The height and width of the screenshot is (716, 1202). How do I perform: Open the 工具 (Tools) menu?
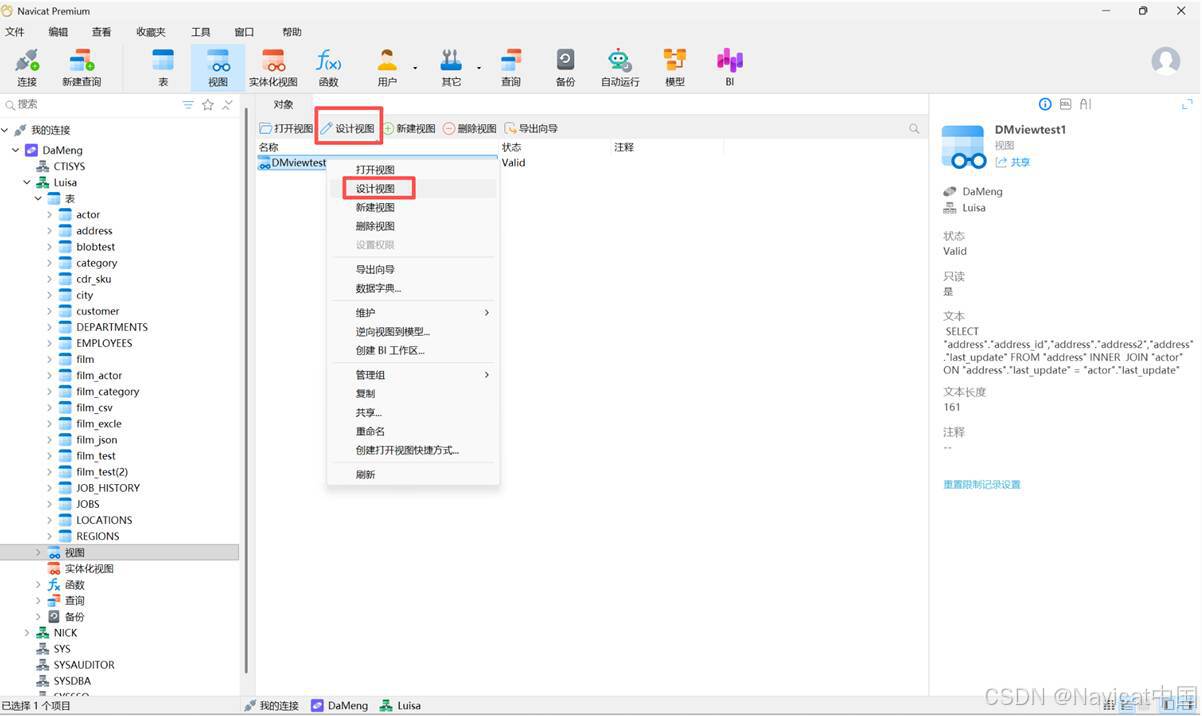pos(200,32)
